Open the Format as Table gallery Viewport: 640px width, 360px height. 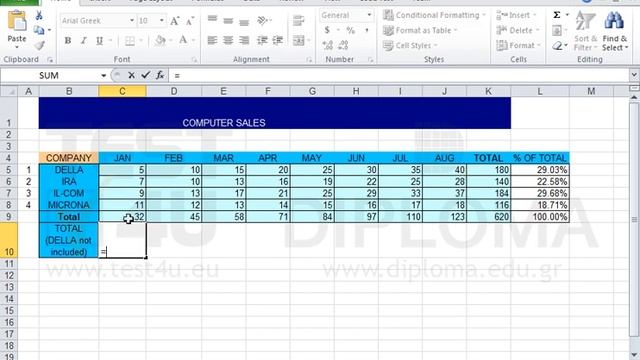[420, 30]
